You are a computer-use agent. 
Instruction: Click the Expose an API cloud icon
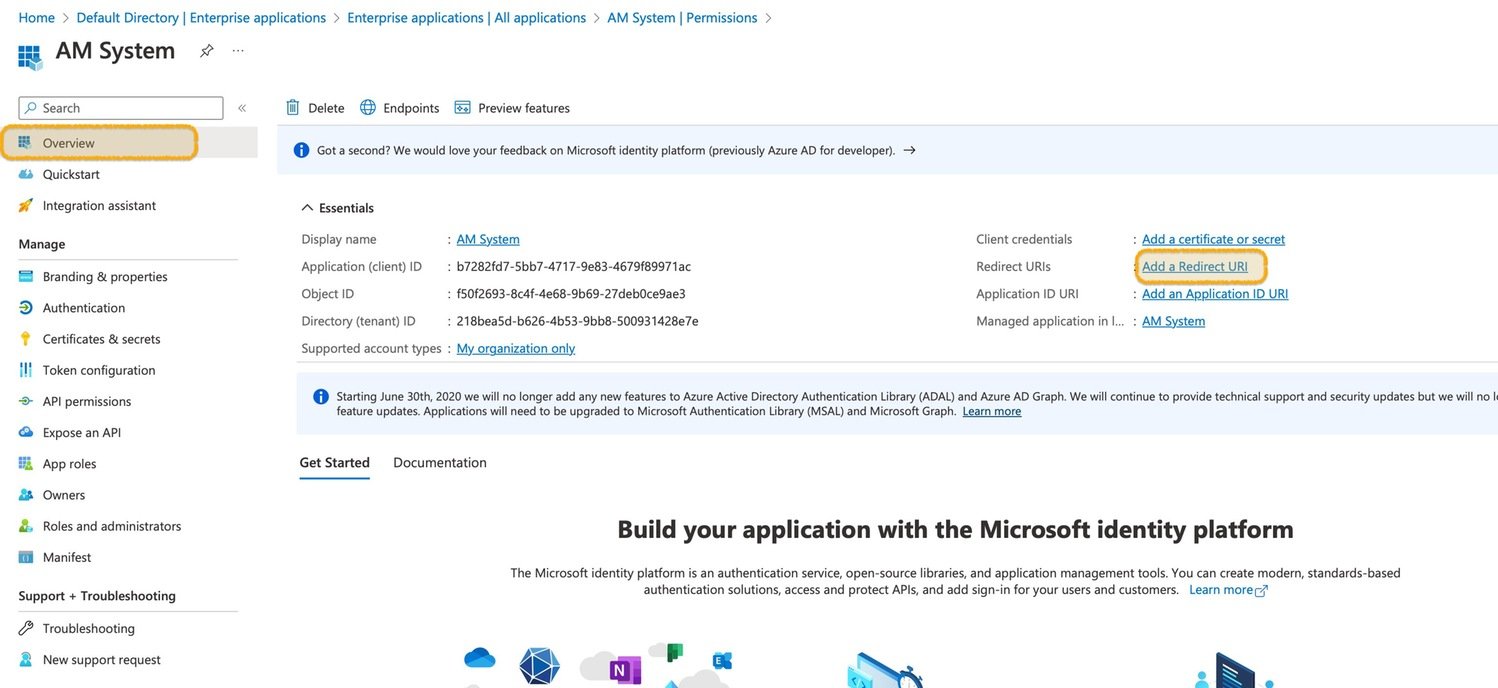coord(26,432)
